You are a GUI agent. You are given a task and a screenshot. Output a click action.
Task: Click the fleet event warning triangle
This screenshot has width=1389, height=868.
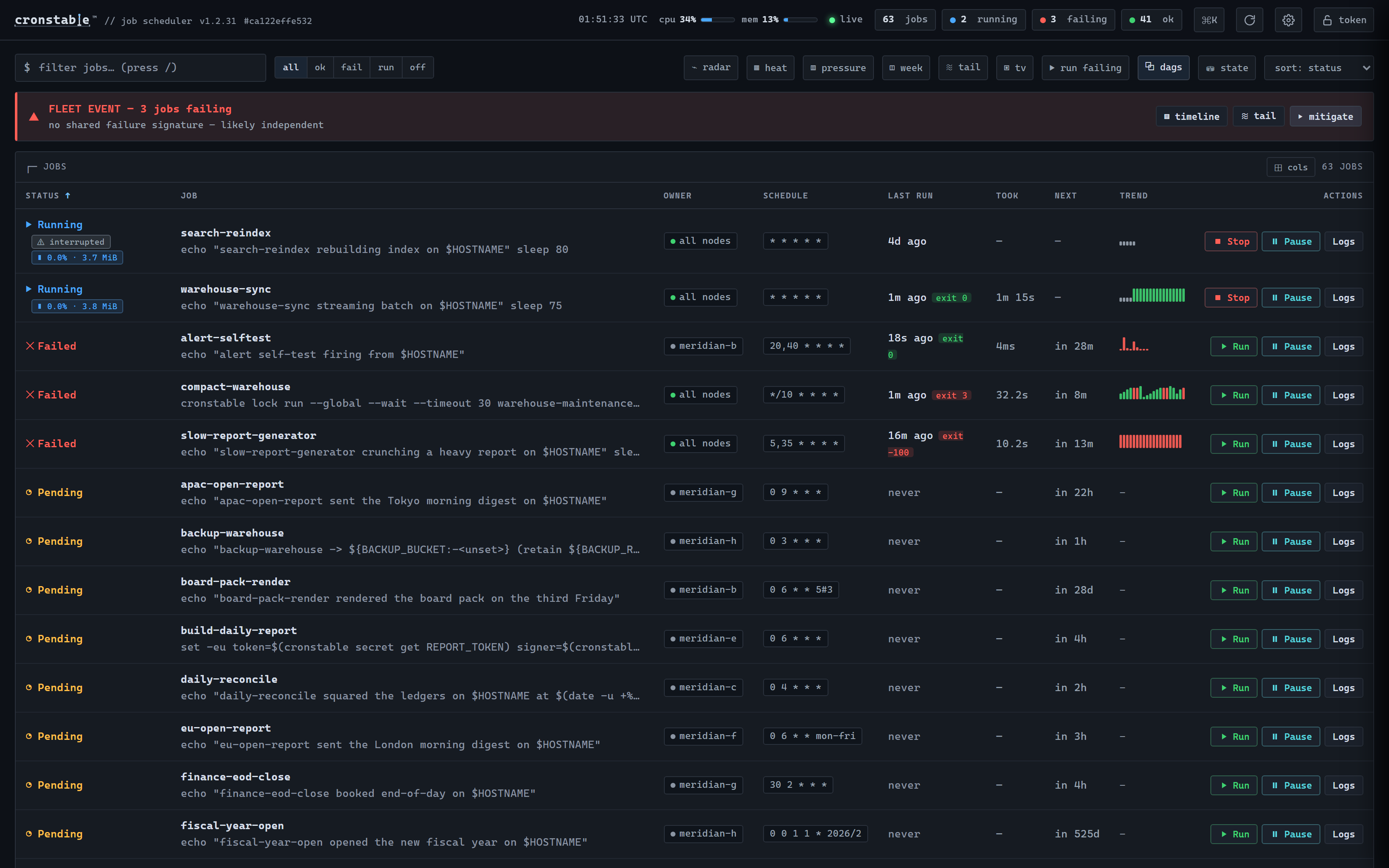(34, 117)
